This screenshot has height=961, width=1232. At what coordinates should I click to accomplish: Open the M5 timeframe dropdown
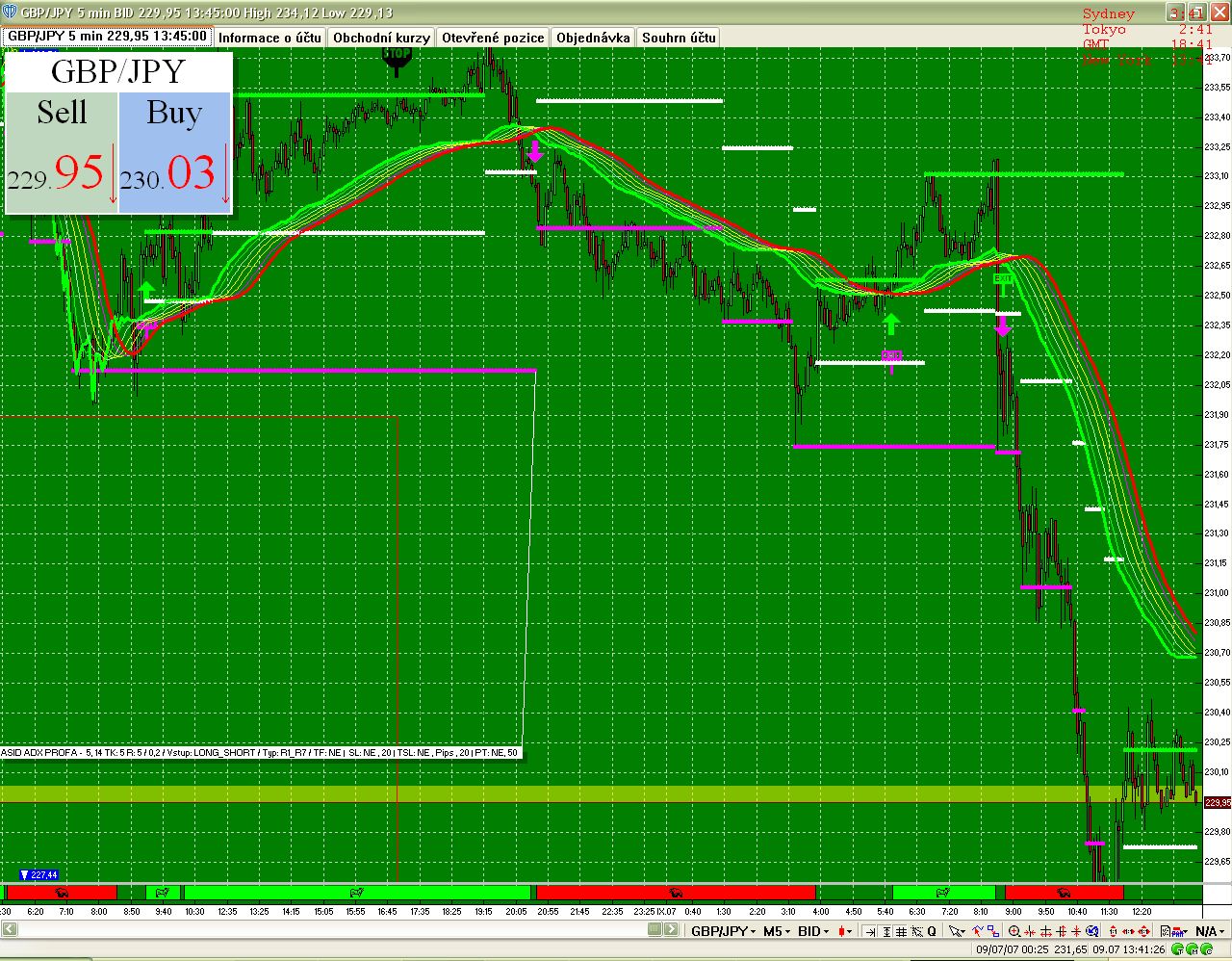click(x=777, y=931)
